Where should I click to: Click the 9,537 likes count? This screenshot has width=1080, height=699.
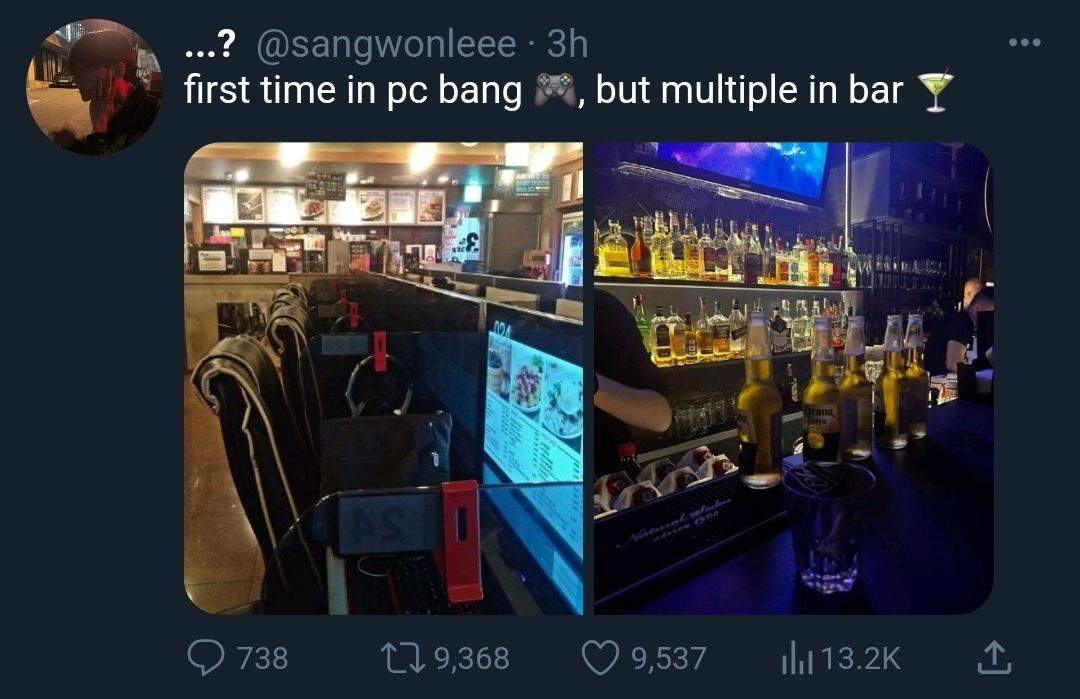pos(669,658)
